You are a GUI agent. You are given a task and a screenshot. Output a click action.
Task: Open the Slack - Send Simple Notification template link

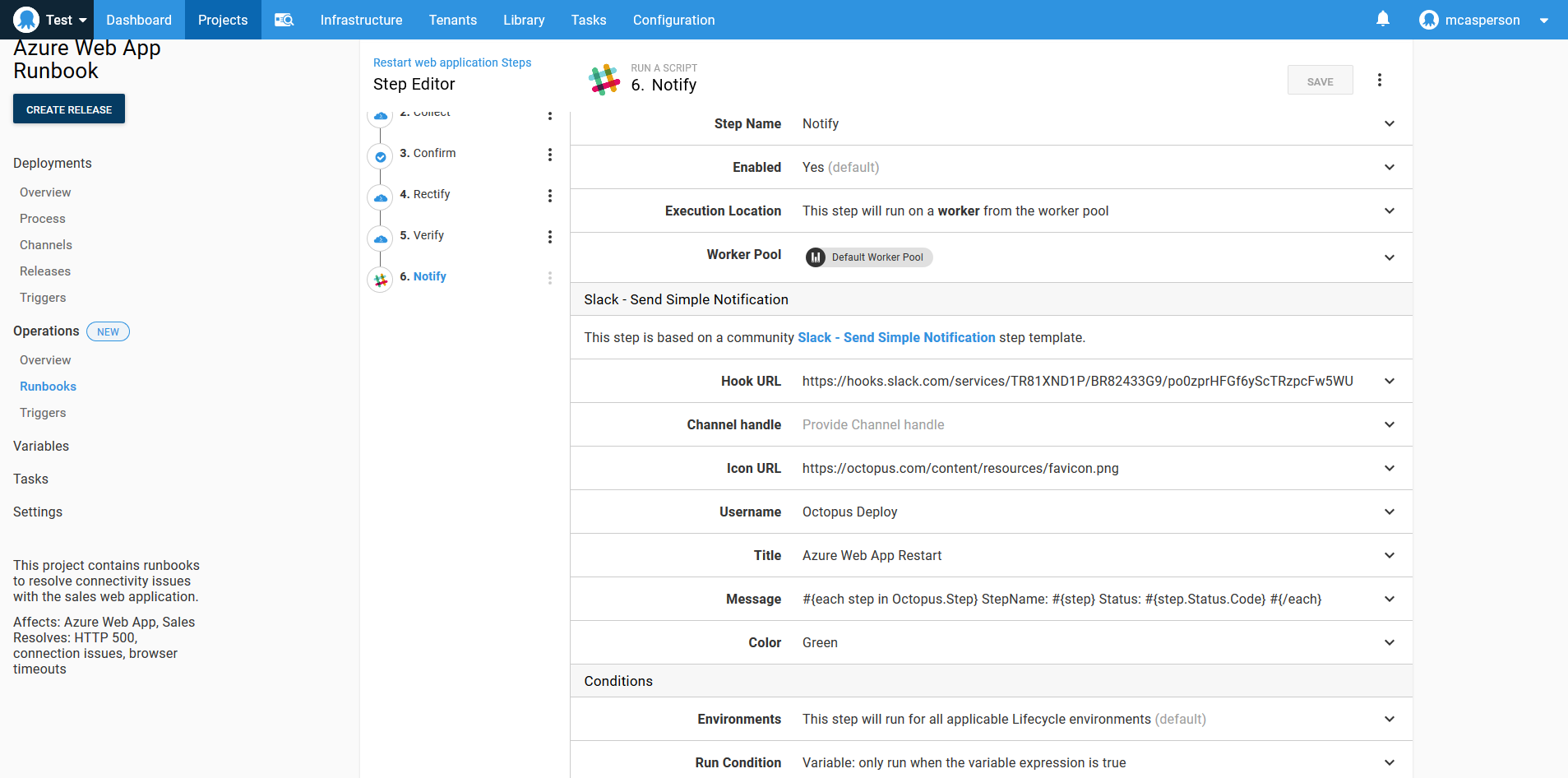tap(896, 337)
